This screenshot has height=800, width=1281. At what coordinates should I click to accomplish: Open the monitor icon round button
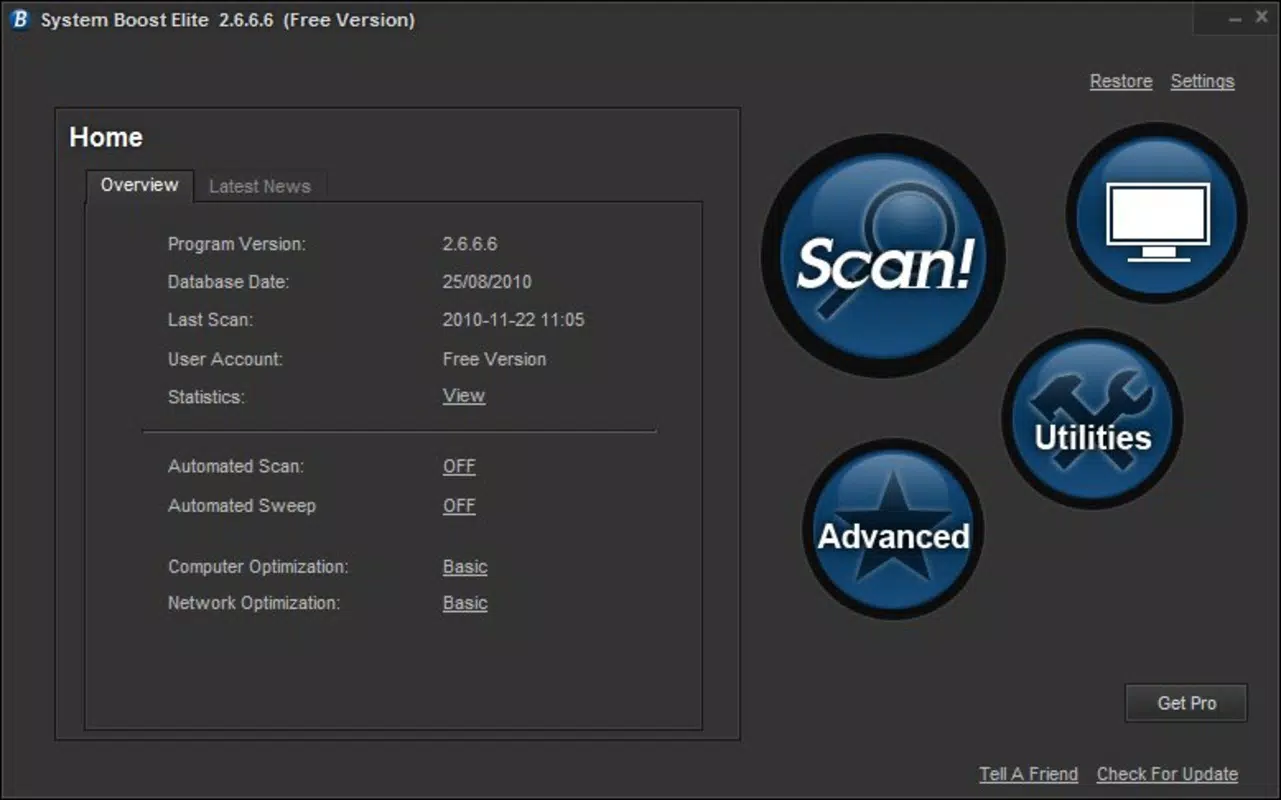point(1157,213)
